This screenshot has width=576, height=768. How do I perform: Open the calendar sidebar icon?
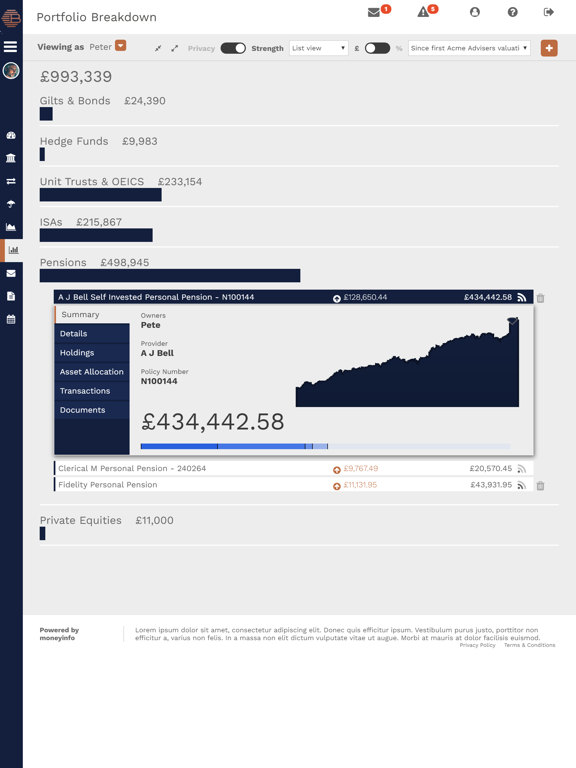[x=11, y=319]
